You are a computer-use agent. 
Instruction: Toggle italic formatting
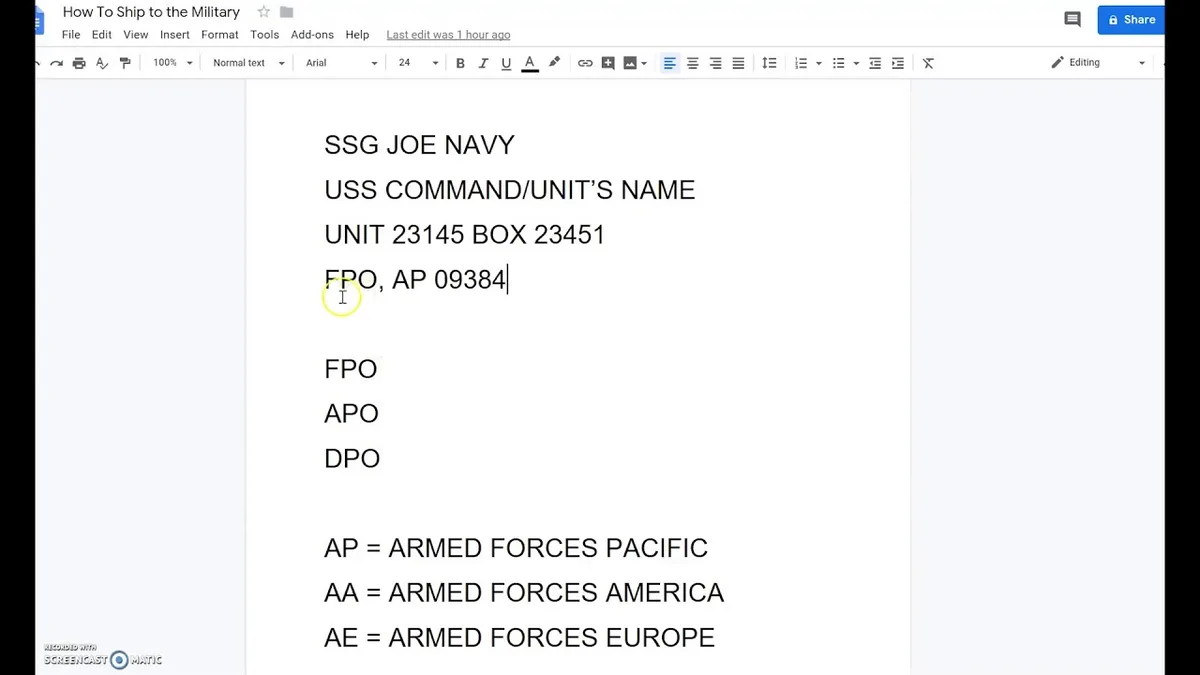click(x=483, y=63)
